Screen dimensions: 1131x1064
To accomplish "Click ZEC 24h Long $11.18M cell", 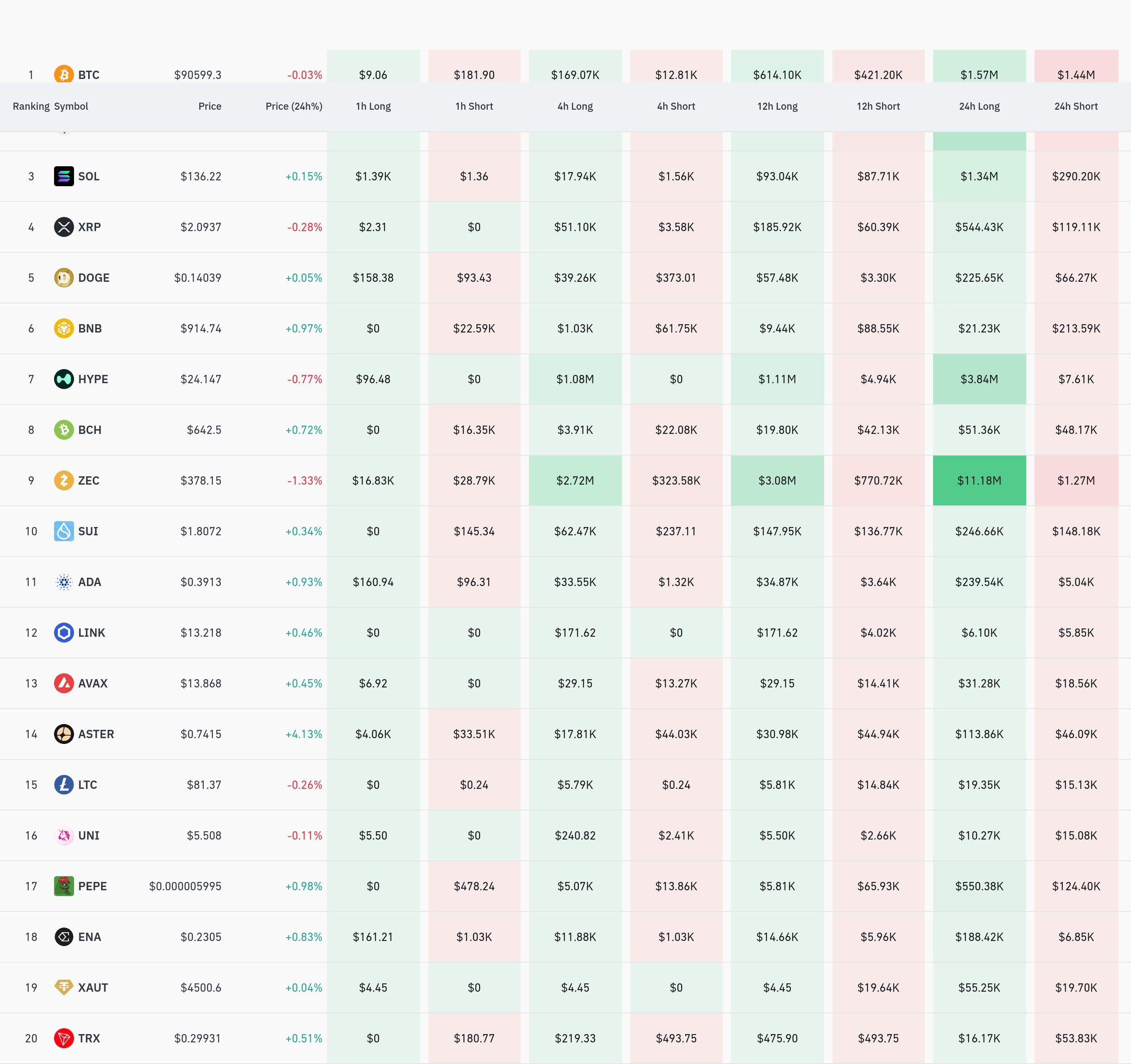I will click(x=979, y=480).
